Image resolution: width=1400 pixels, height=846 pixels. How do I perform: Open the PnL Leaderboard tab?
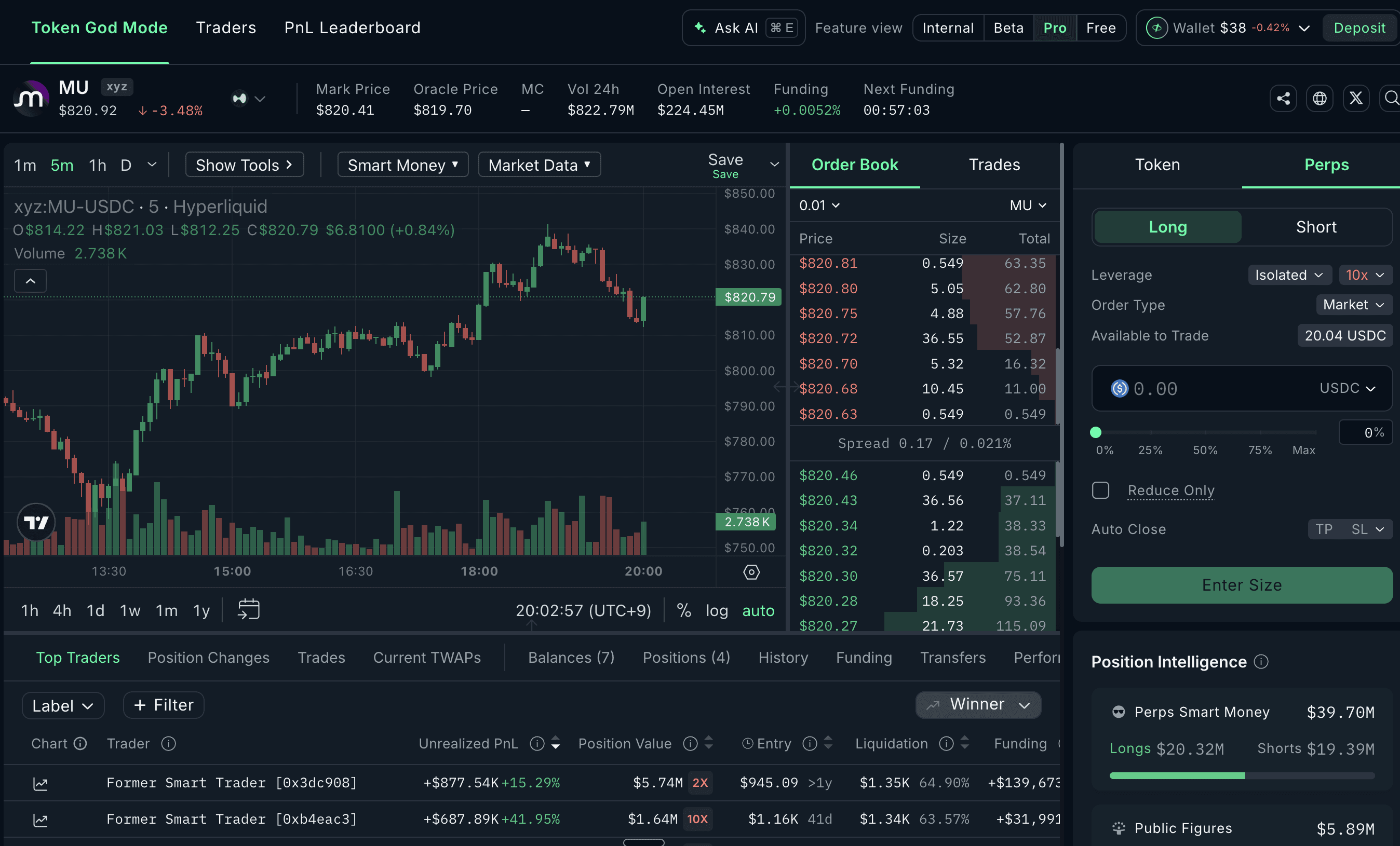click(x=352, y=28)
